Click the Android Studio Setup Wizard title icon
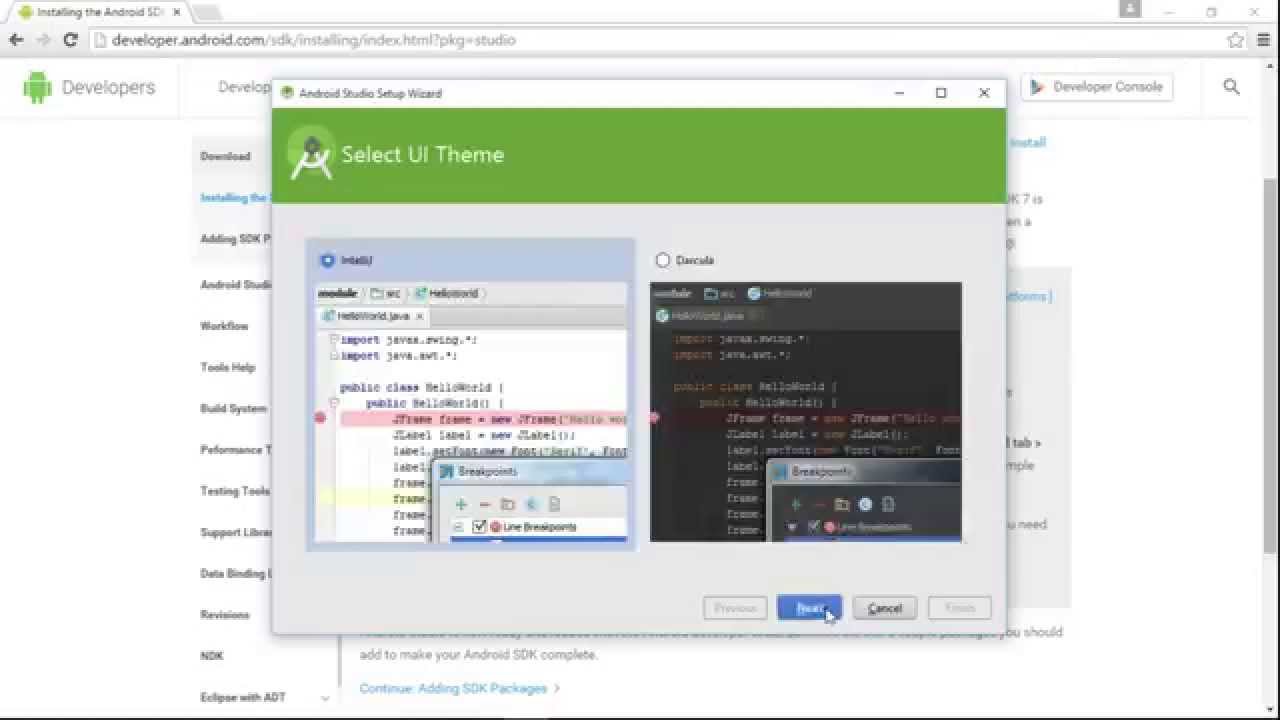1280x720 pixels. (x=288, y=93)
